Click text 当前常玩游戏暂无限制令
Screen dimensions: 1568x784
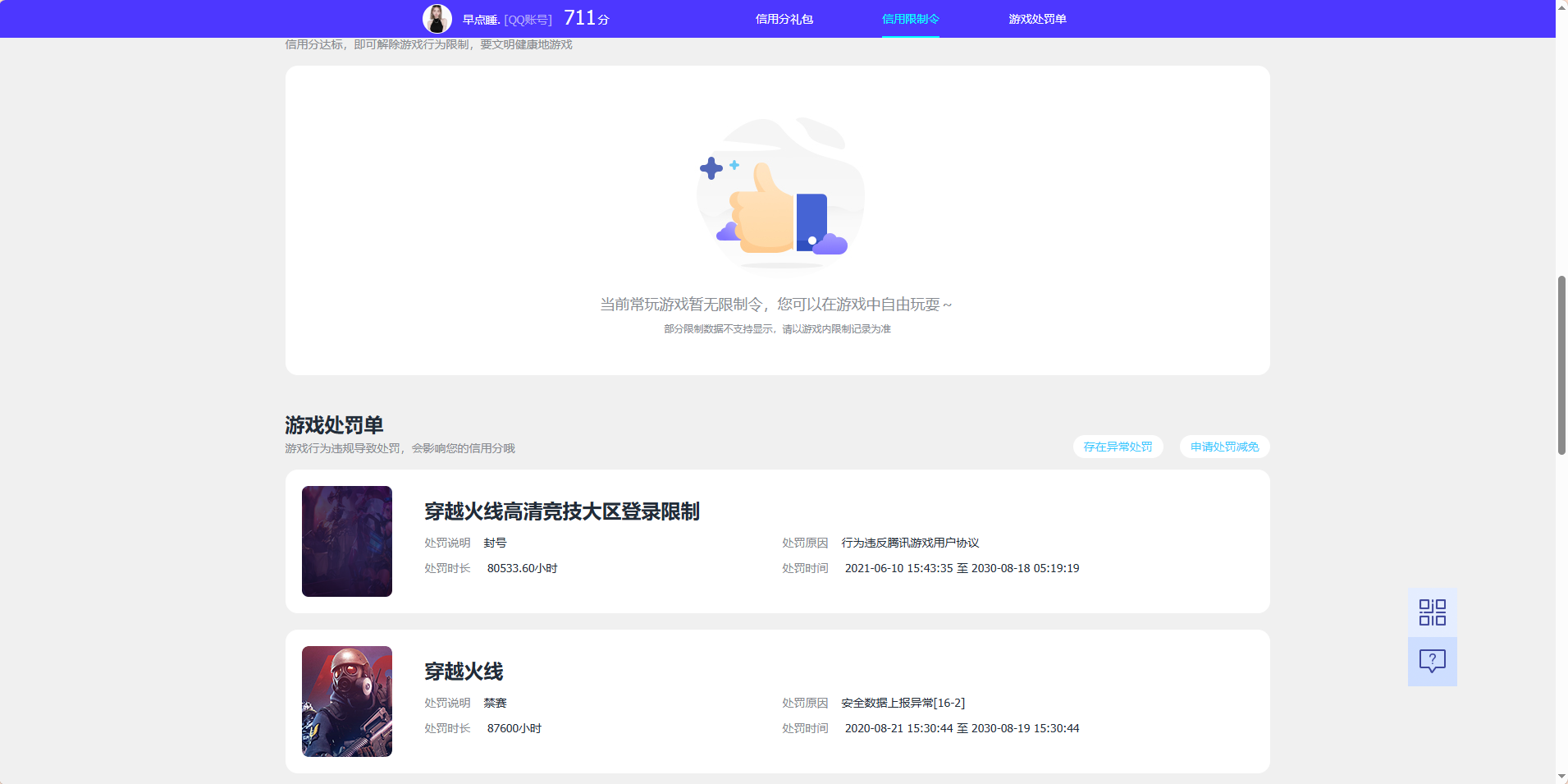681,305
